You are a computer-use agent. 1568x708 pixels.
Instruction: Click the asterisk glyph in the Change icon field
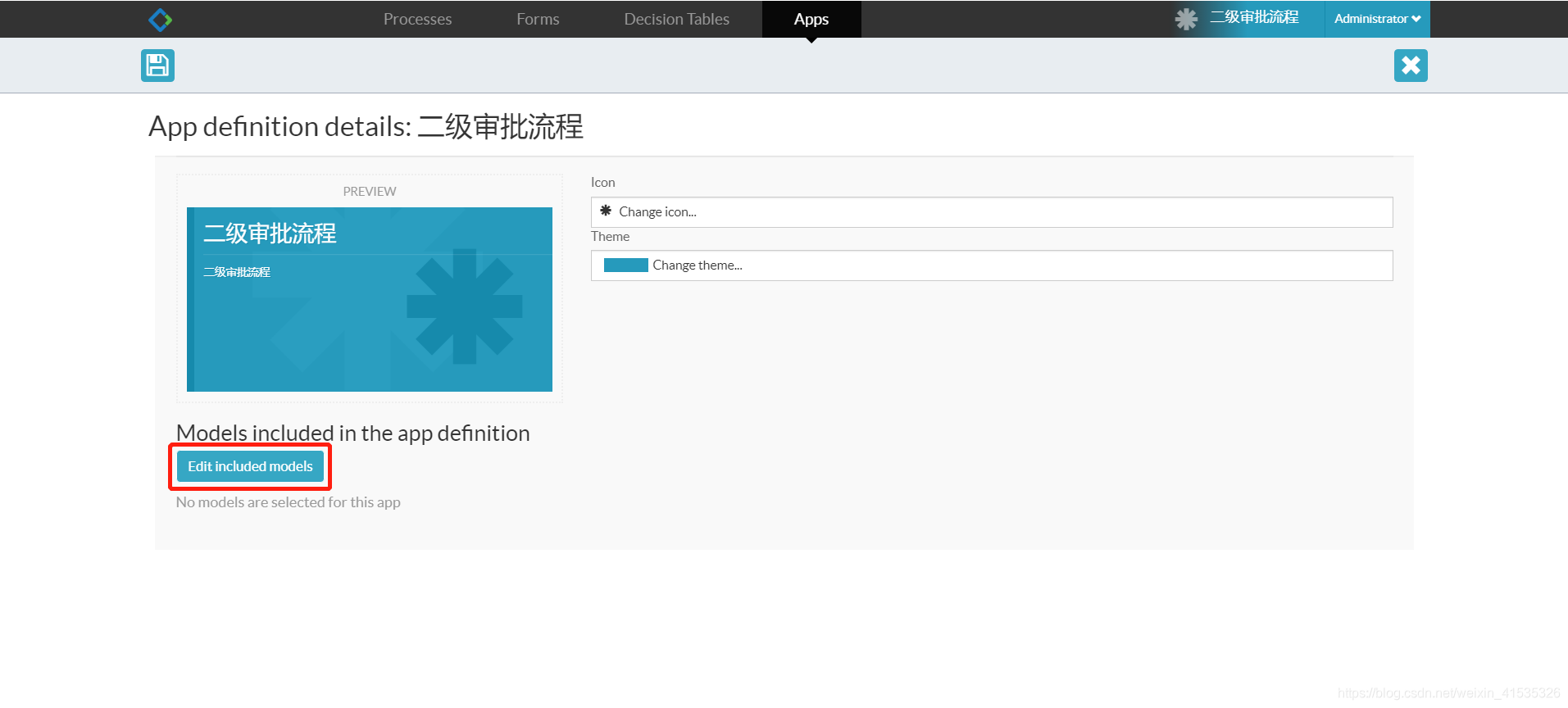(606, 211)
